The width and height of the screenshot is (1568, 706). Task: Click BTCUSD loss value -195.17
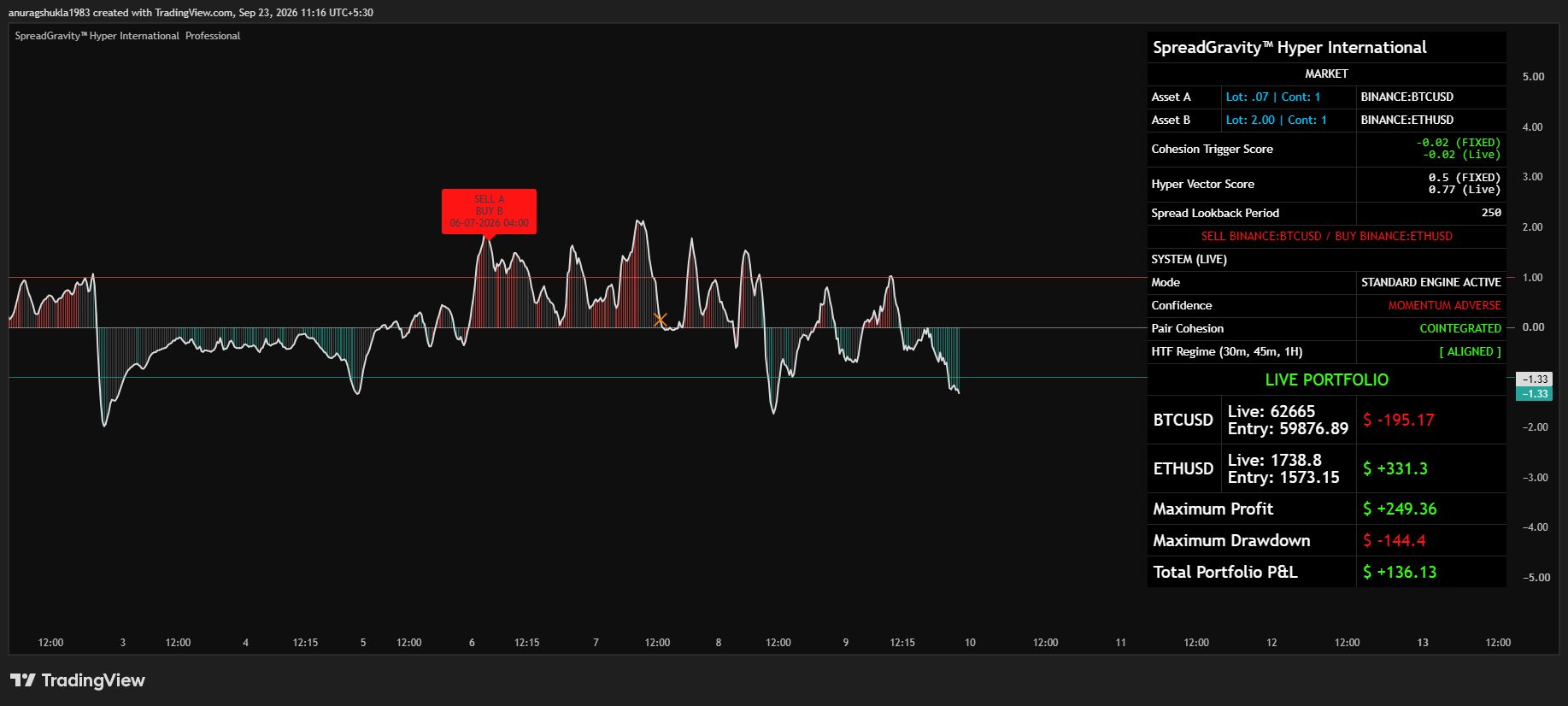pos(1399,420)
